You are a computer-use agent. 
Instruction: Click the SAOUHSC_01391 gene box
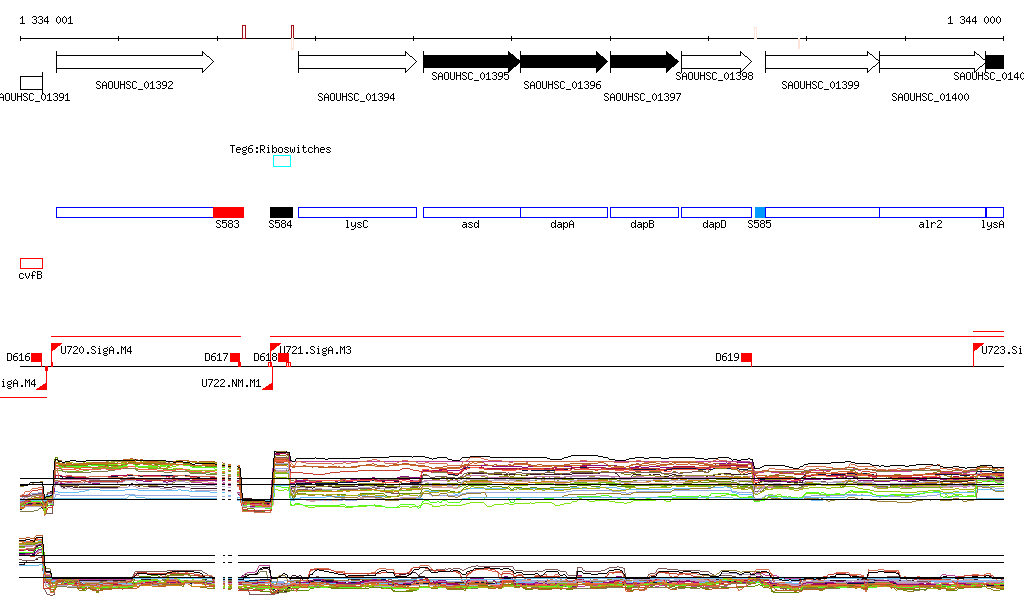[x=31, y=83]
